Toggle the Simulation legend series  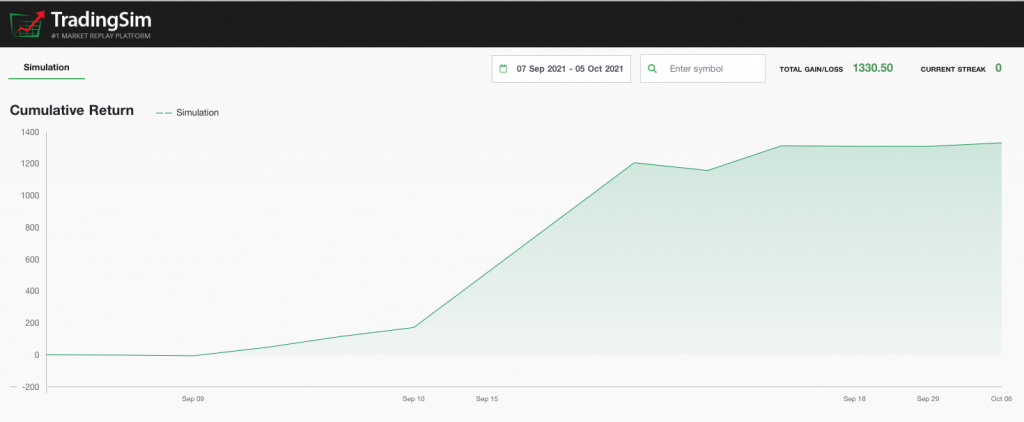pyautogui.click(x=187, y=112)
